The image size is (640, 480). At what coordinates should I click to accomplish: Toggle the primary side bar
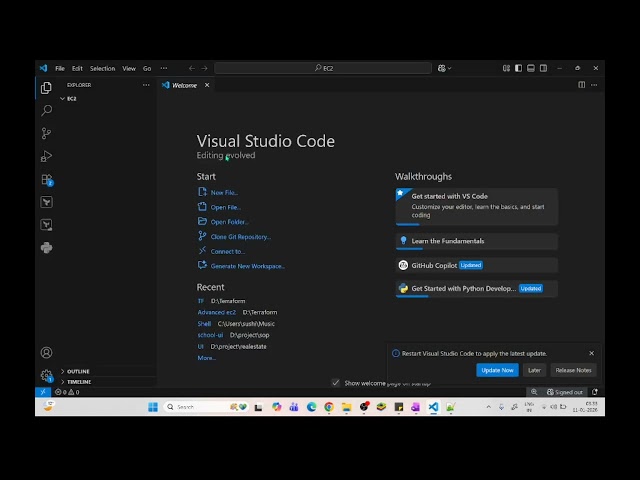pyautogui.click(x=518, y=68)
